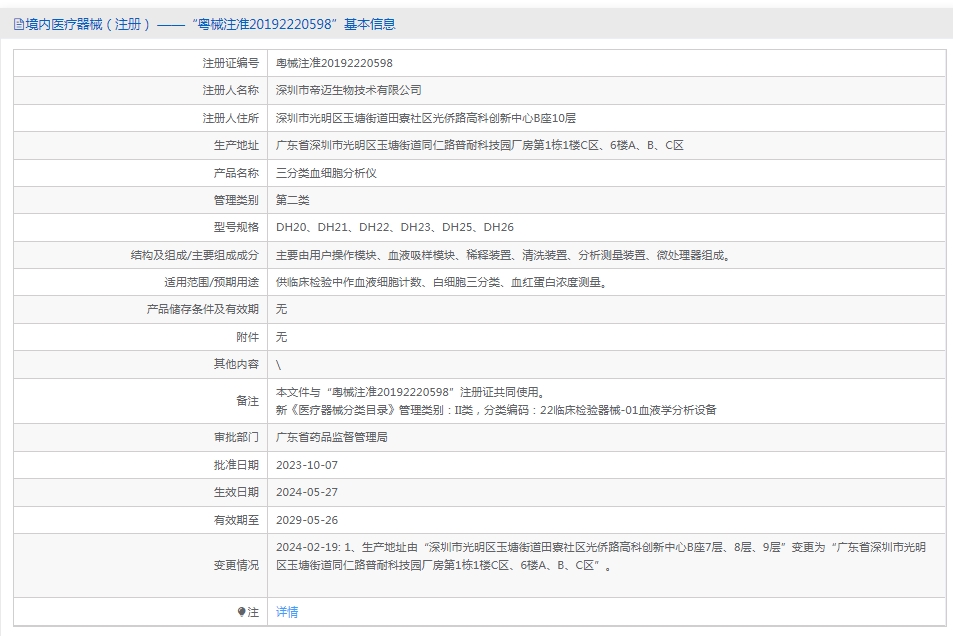Click the 注册人名称 row label
This screenshot has height=636, width=953.
tap(230, 90)
